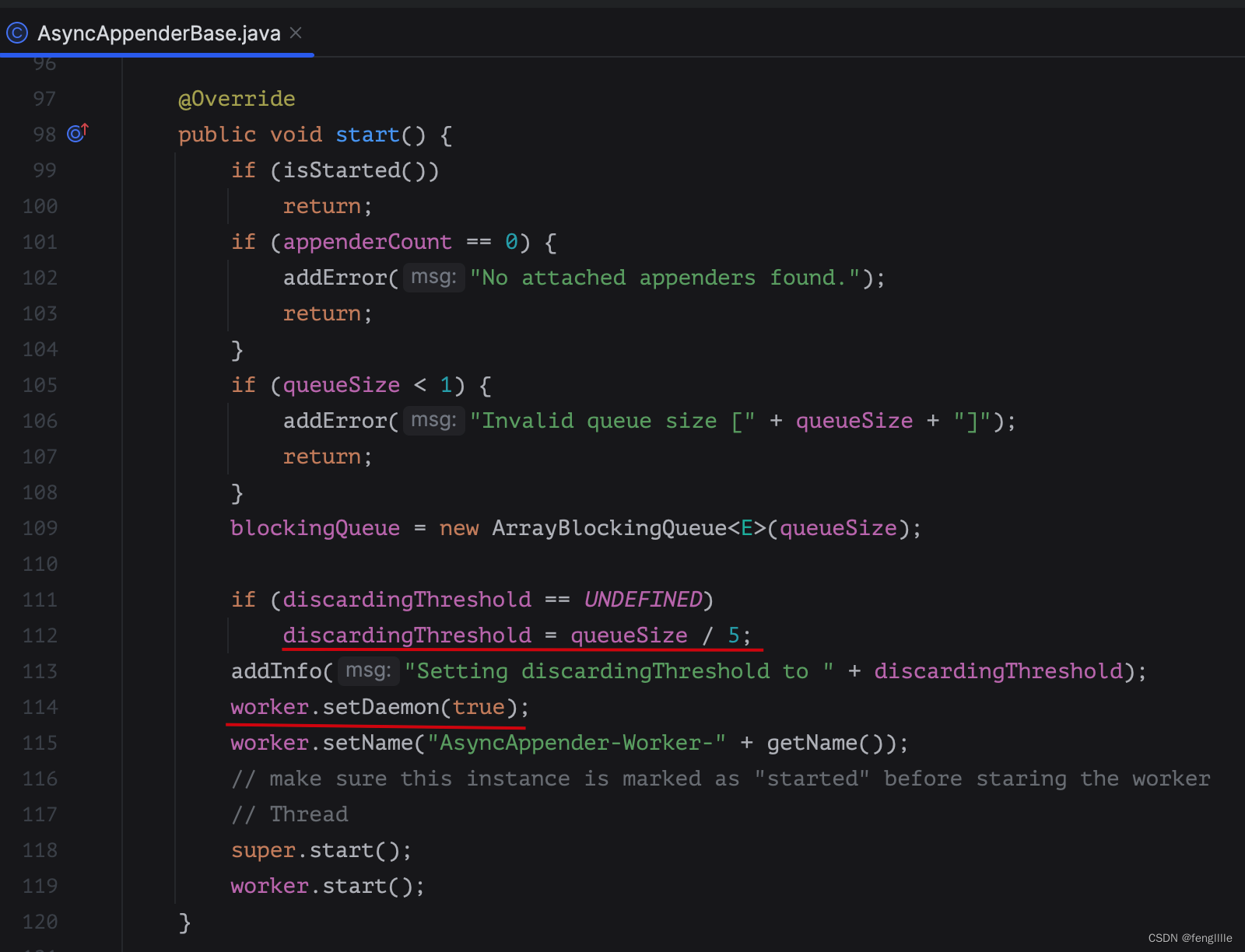Viewport: 1245px width, 952px height.
Task: Click the "// Thread" comment on line 117
Action: click(289, 814)
